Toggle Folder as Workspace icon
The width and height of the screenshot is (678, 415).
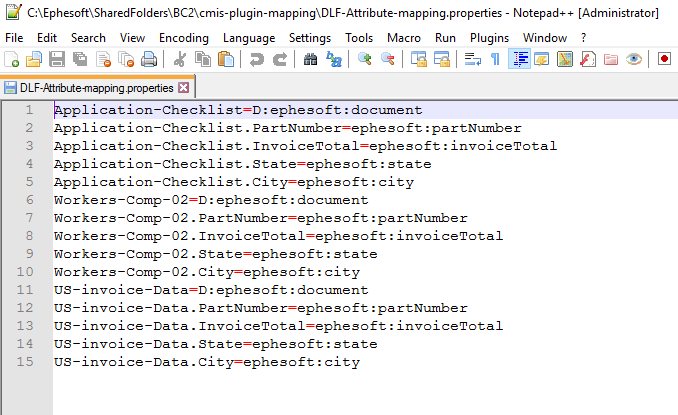pos(611,59)
